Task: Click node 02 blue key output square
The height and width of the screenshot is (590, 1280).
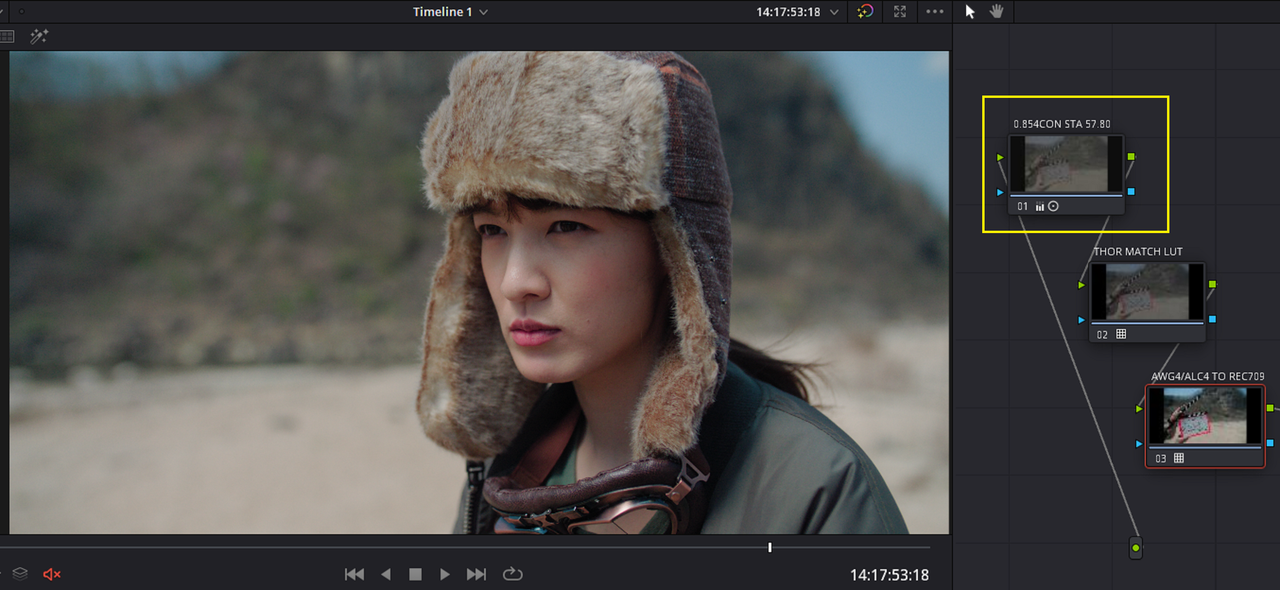Action: [1212, 319]
